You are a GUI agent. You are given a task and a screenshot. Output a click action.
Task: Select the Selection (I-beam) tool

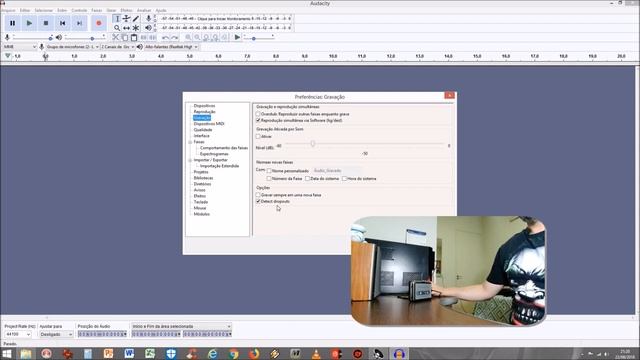click(x=117, y=19)
